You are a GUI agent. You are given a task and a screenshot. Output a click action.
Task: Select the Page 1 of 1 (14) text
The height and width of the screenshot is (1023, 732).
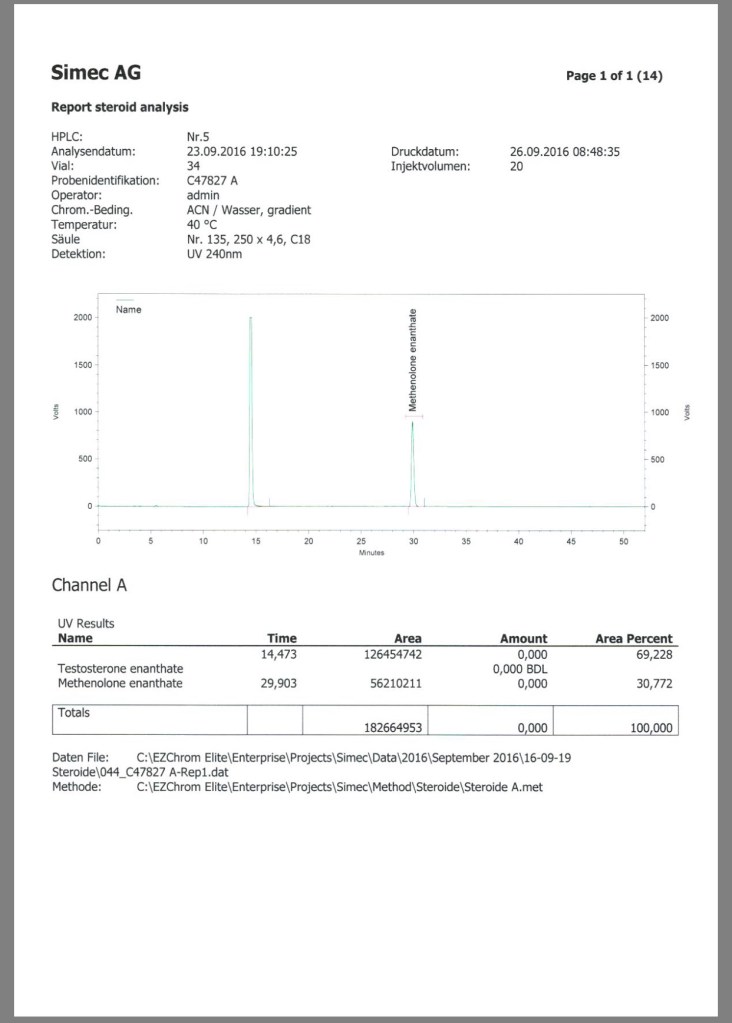point(614,76)
